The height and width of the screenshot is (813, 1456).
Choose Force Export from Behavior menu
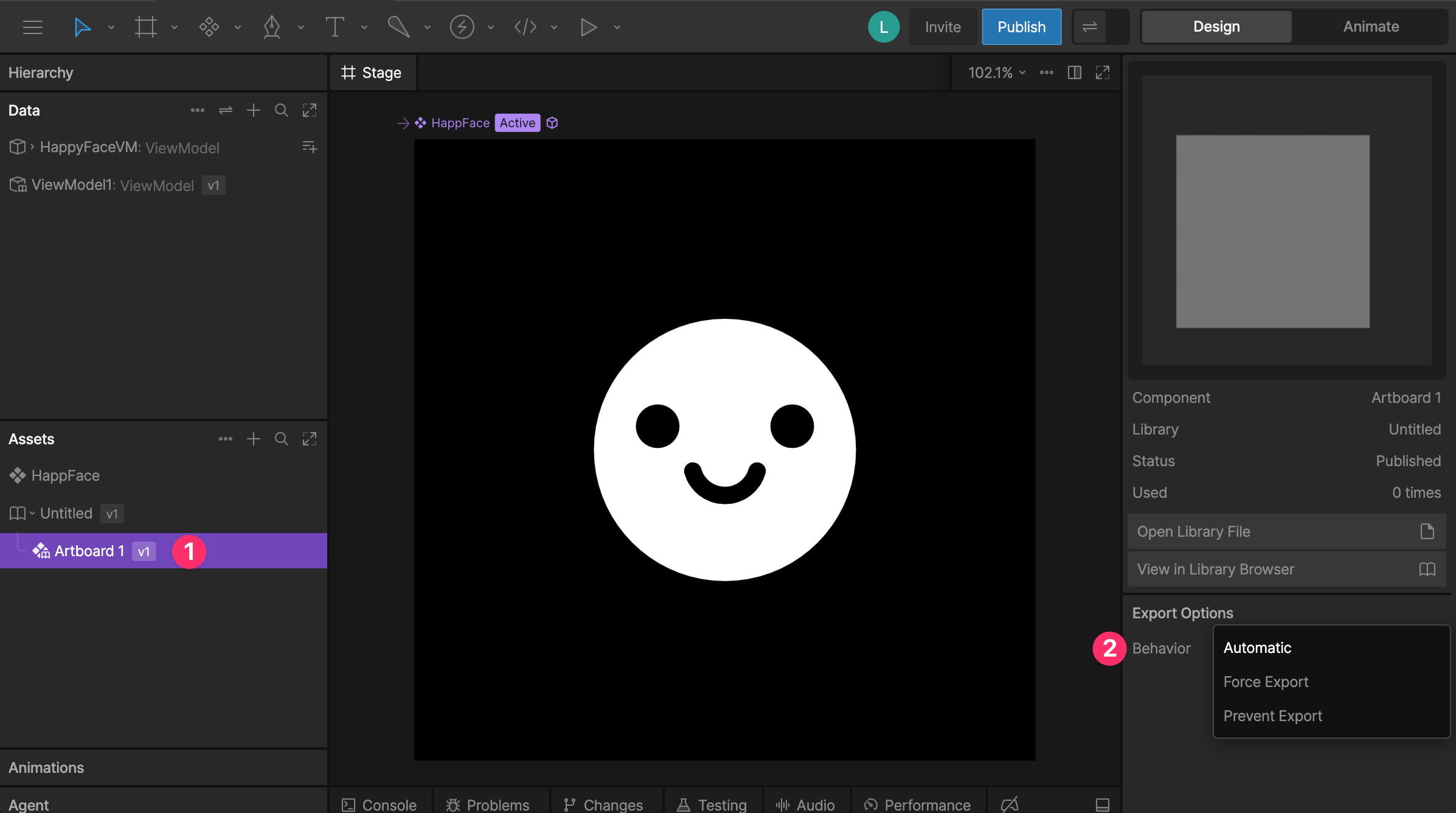1266,682
